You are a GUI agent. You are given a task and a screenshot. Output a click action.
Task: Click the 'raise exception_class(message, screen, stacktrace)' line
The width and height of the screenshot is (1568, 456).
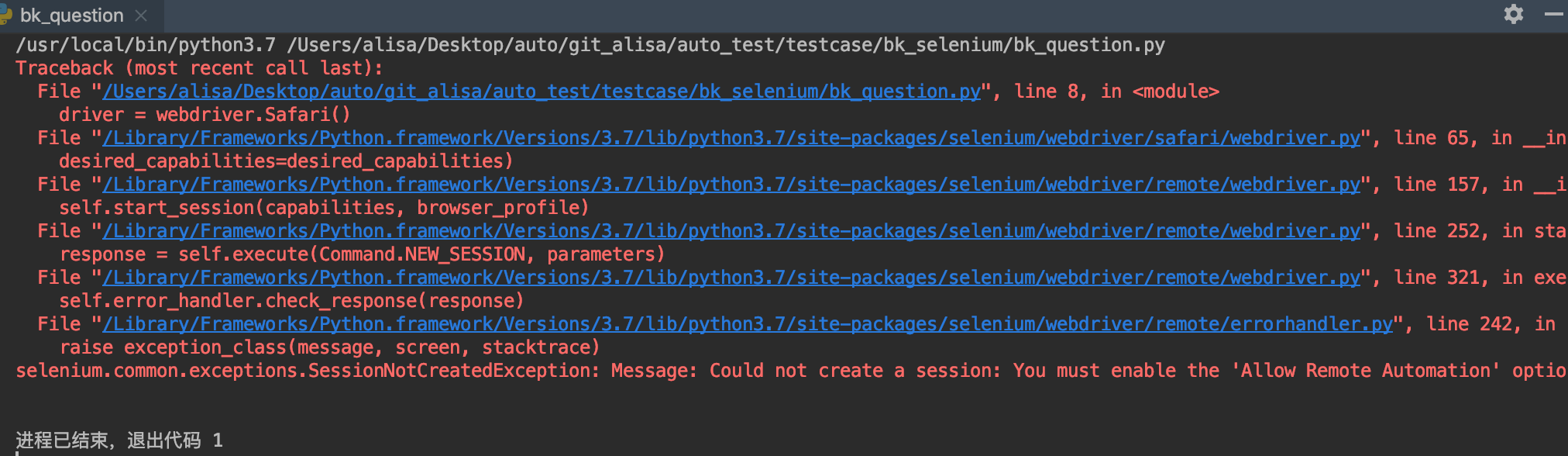click(329, 347)
